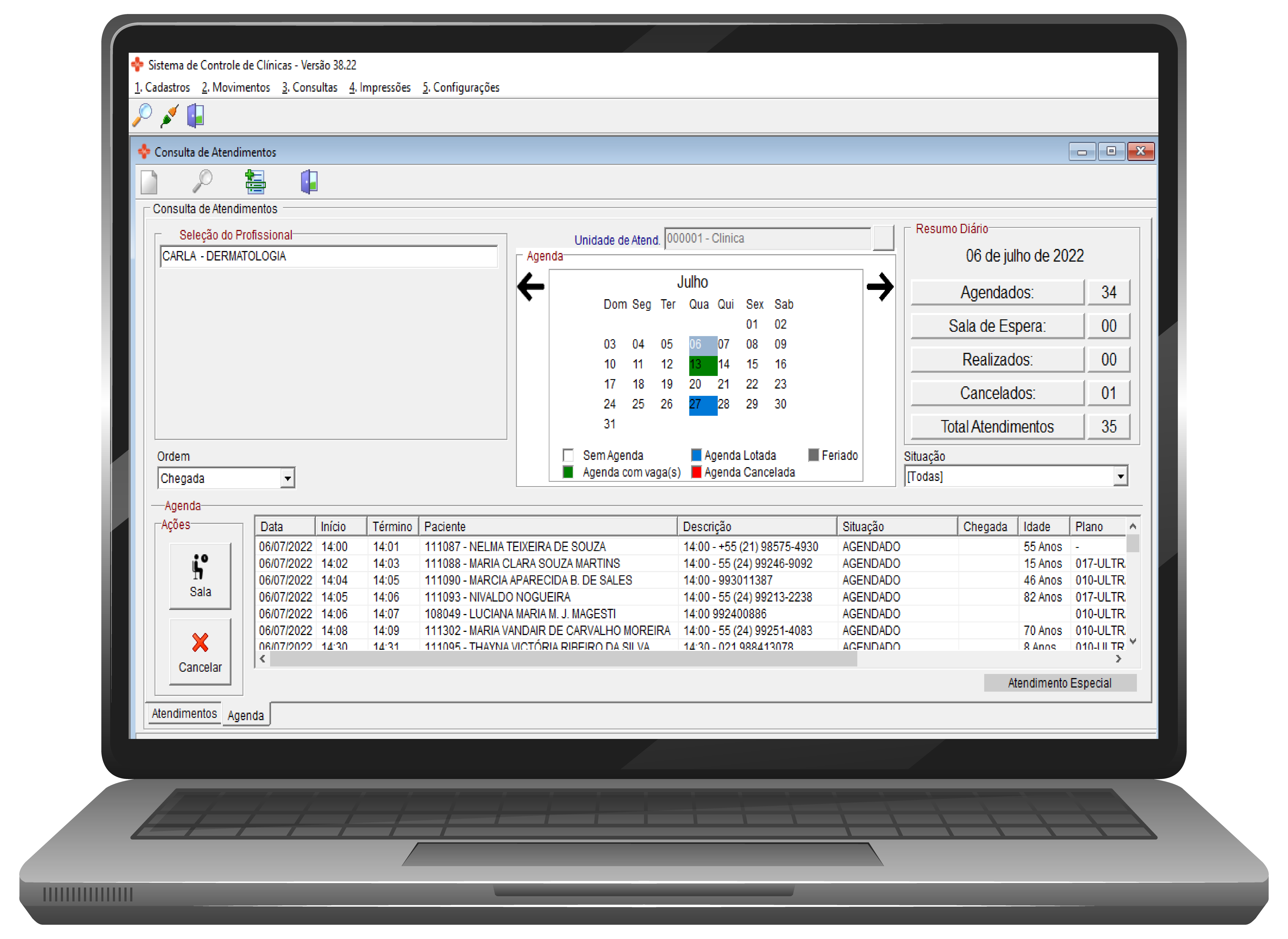Open the Cadastros menu
This screenshot has height=939, width=1288.
(x=162, y=88)
